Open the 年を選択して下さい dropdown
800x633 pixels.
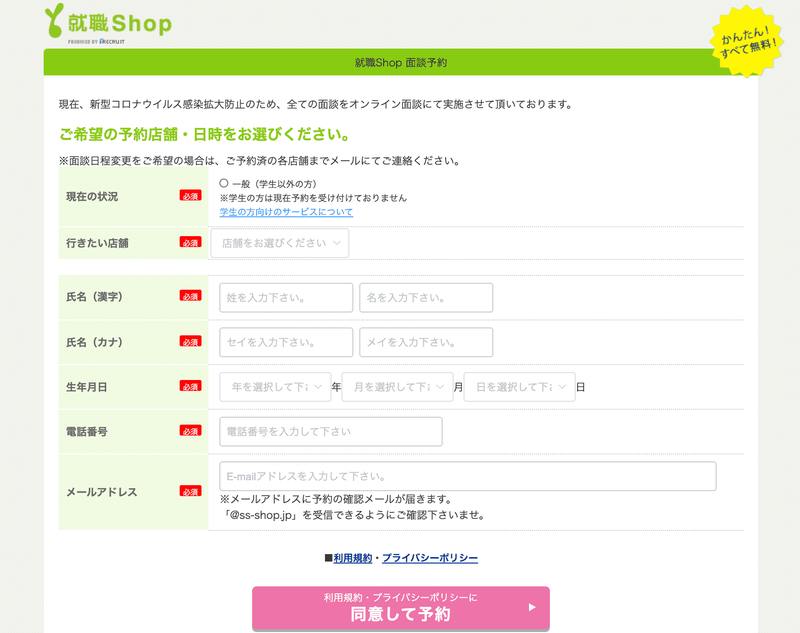click(x=275, y=387)
